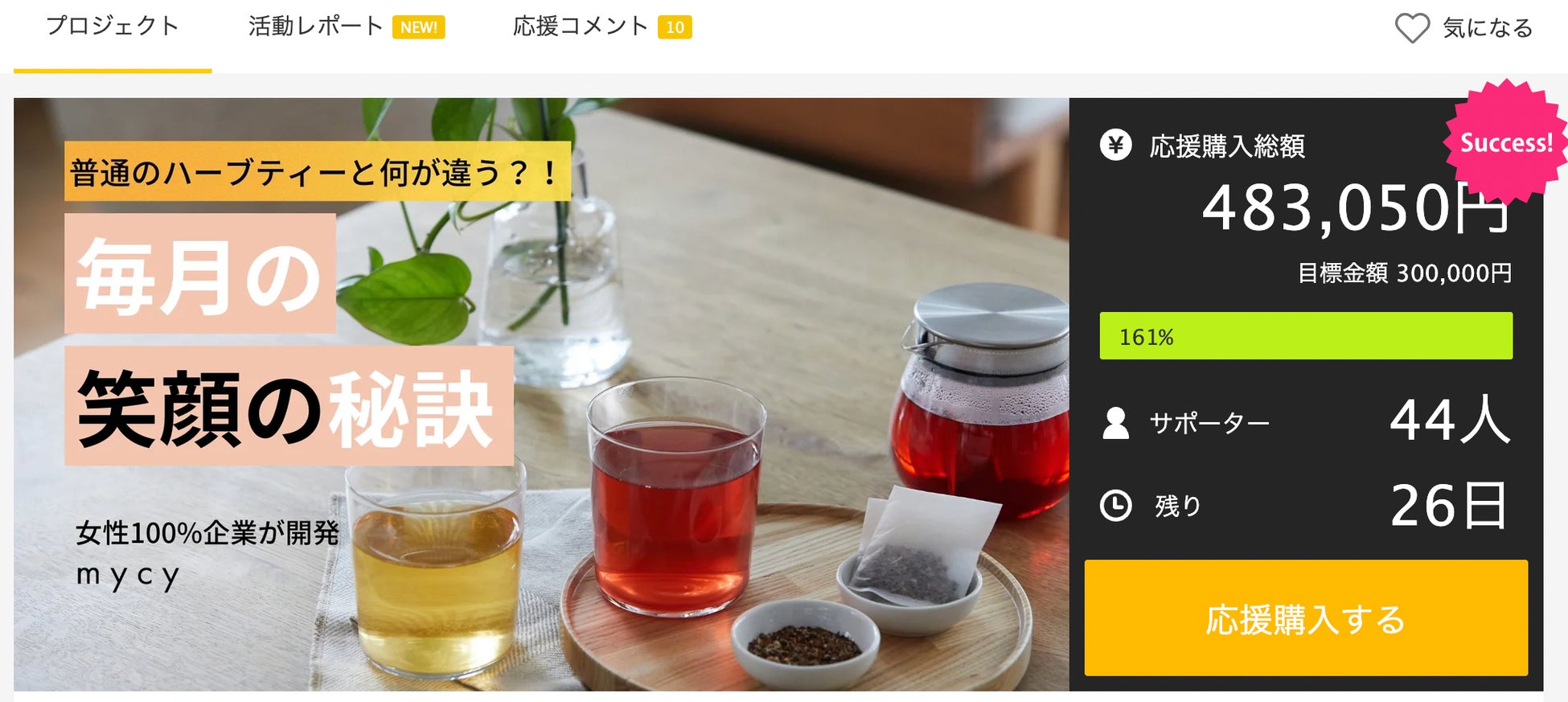Click the green 161% progress bar
The height and width of the screenshot is (702, 1568).
[x=1306, y=336]
